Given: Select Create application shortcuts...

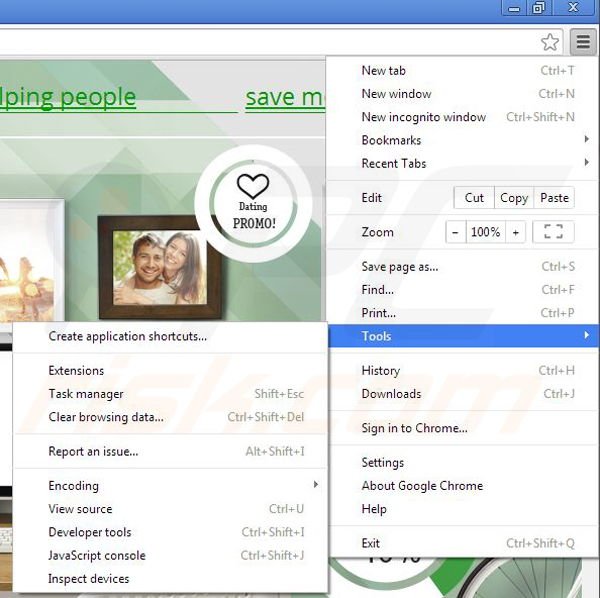Looking at the screenshot, I should pyautogui.click(x=170, y=336).
